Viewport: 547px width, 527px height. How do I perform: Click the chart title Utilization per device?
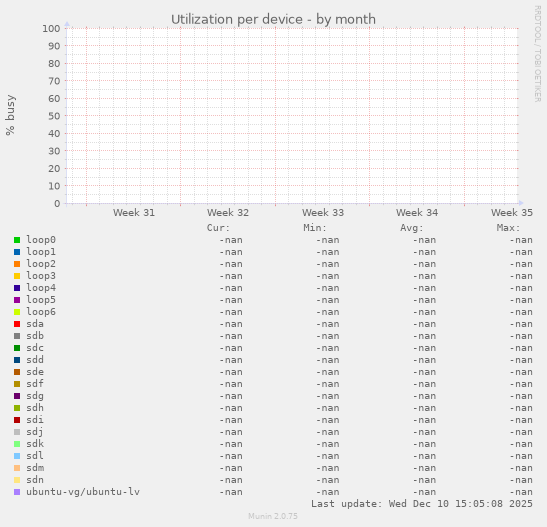274,20
